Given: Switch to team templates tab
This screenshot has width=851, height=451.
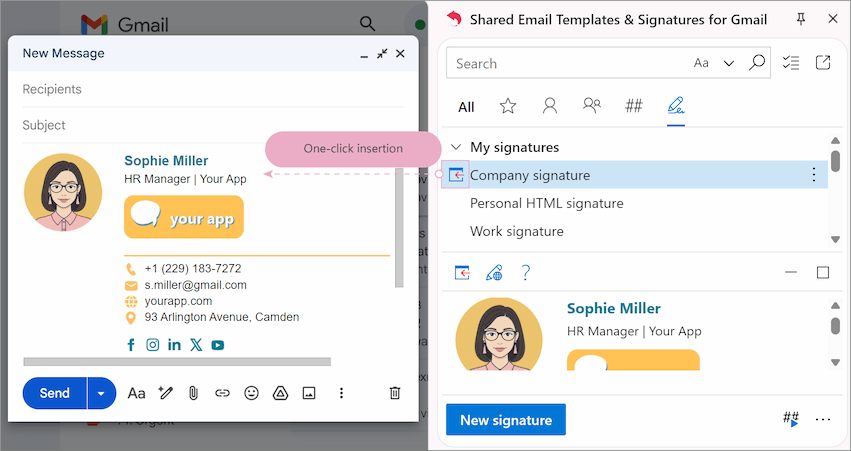Looking at the screenshot, I should pyautogui.click(x=592, y=105).
